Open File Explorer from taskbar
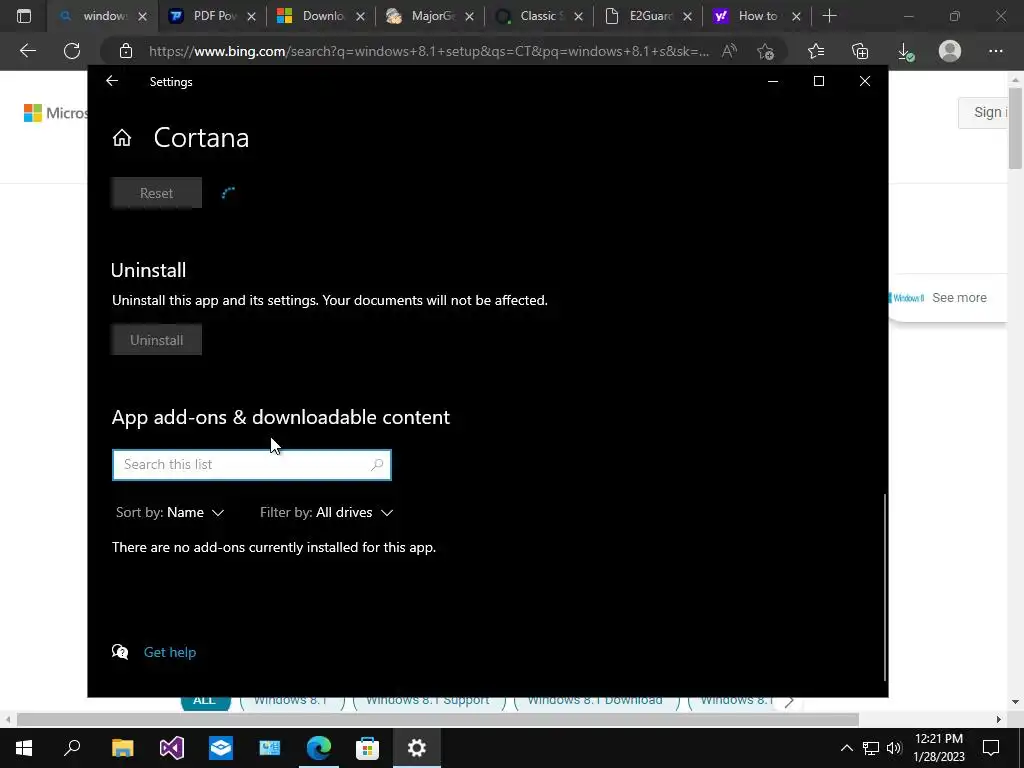The width and height of the screenshot is (1024, 768). click(x=122, y=748)
